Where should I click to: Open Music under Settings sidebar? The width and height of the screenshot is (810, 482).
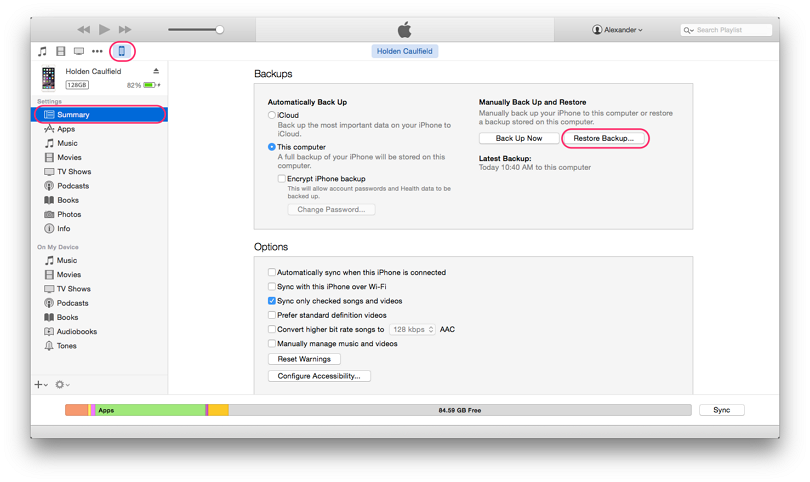[x=67, y=143]
